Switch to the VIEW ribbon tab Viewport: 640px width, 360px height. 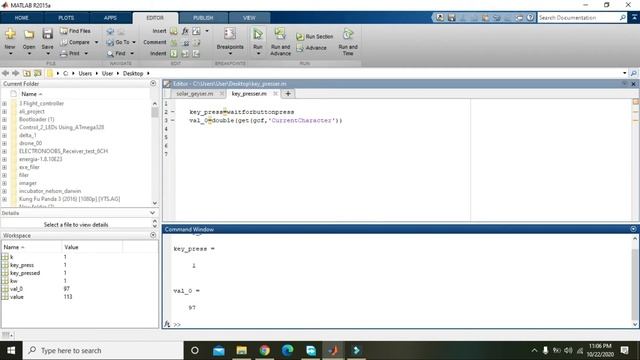(249, 18)
